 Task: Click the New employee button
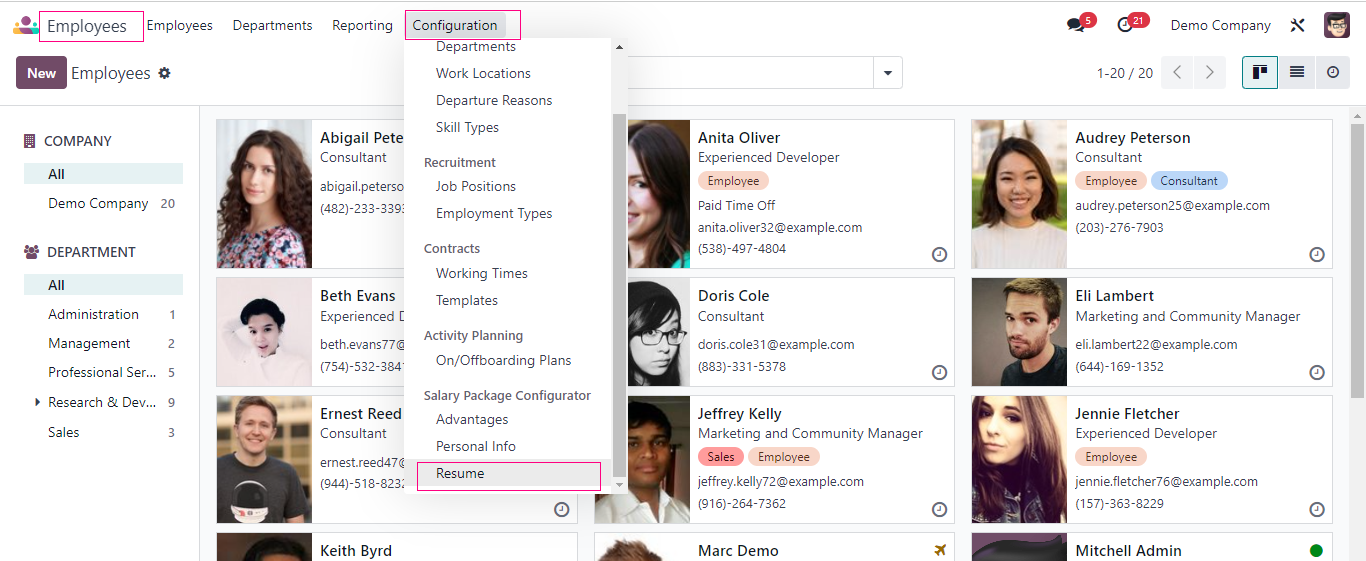41,73
